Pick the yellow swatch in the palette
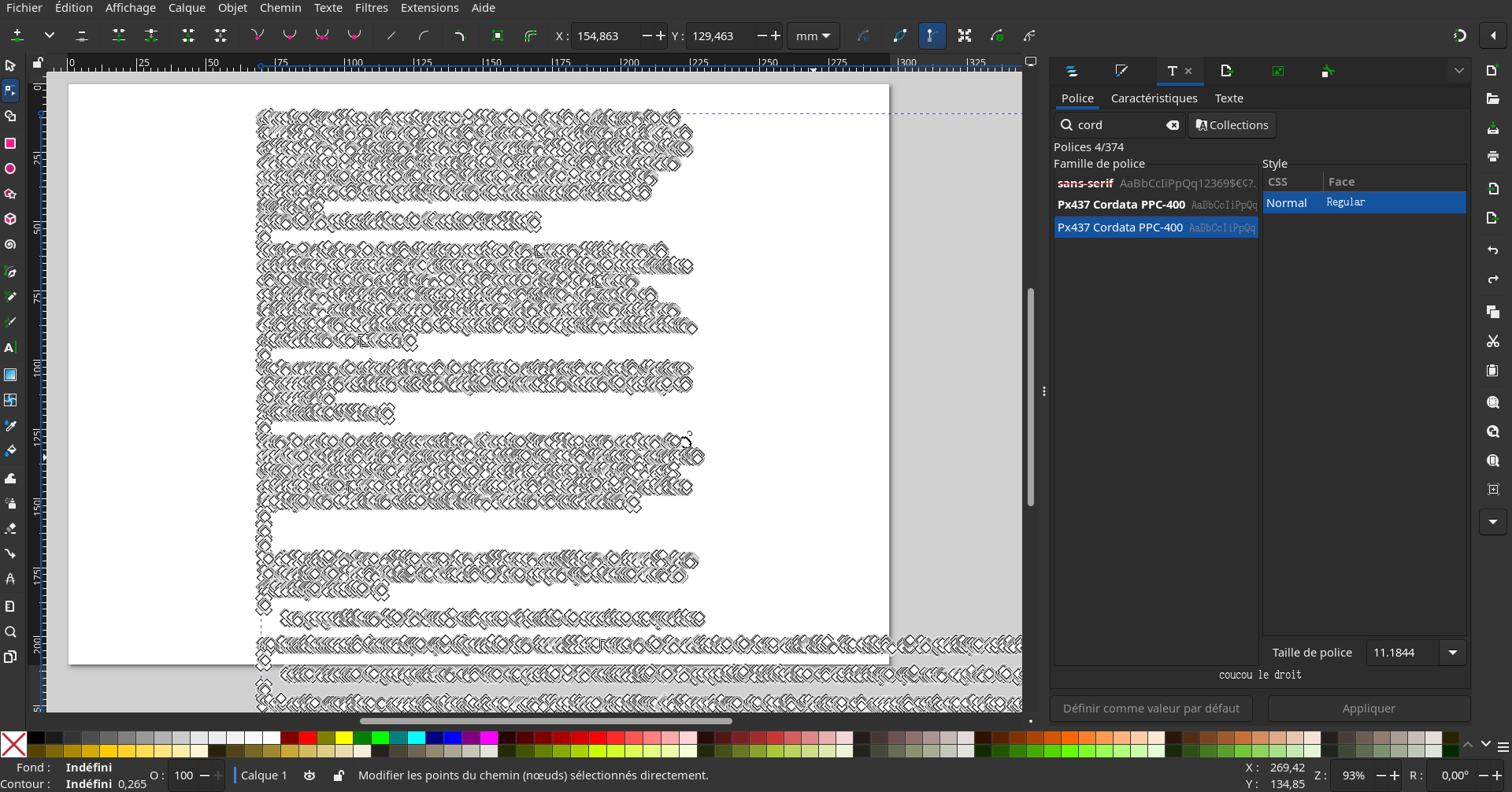Viewport: 1512px width, 792px height. coord(344,738)
